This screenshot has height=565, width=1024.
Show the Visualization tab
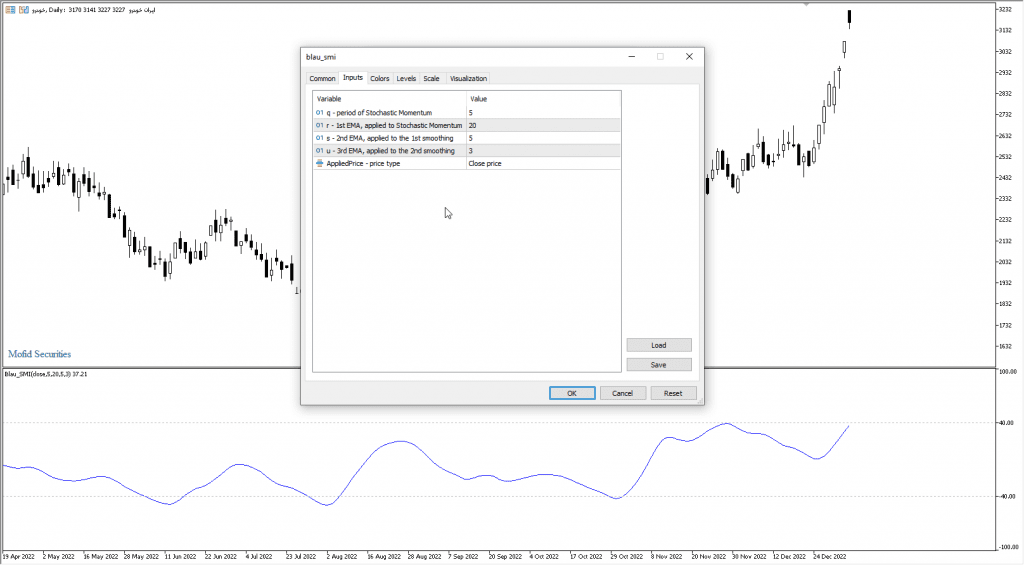point(468,78)
